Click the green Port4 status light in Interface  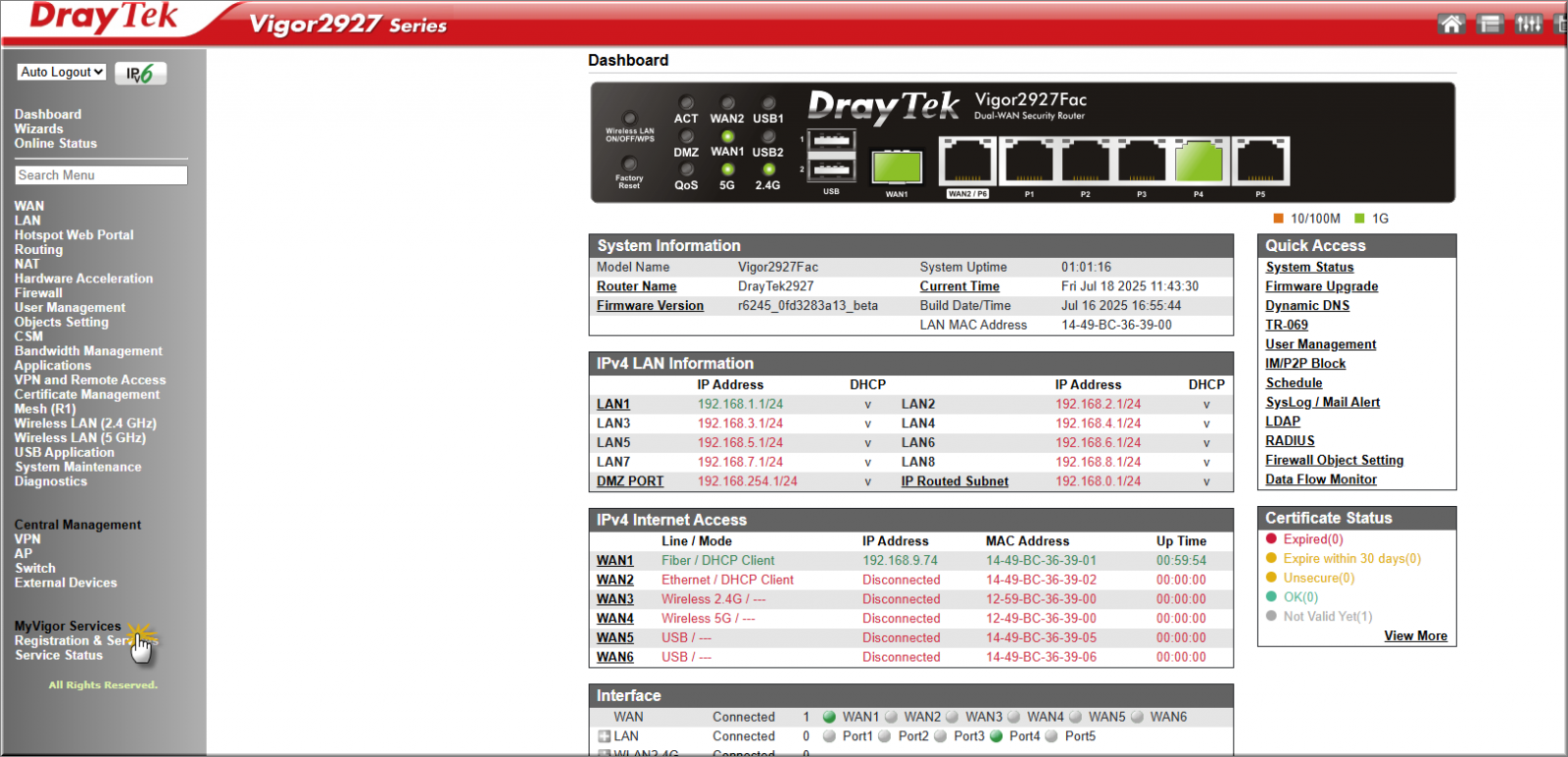point(997,736)
